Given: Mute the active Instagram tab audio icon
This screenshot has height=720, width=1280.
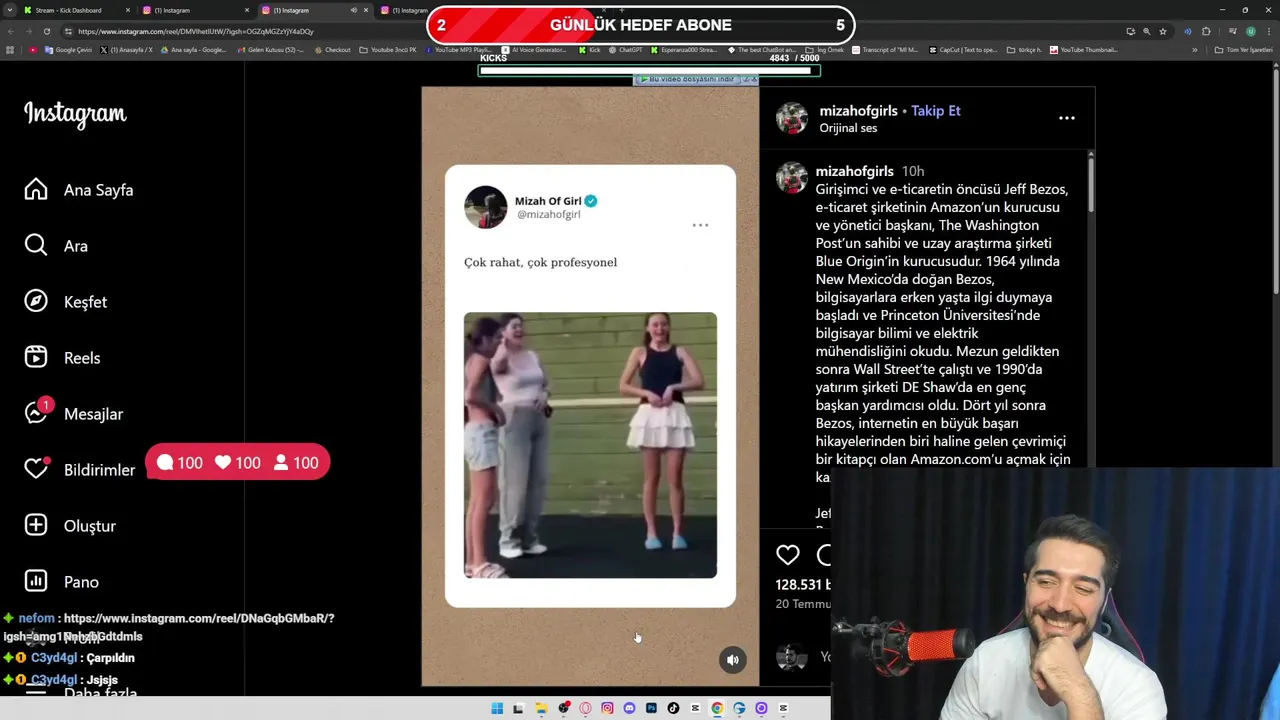Looking at the screenshot, I should click(353, 10).
